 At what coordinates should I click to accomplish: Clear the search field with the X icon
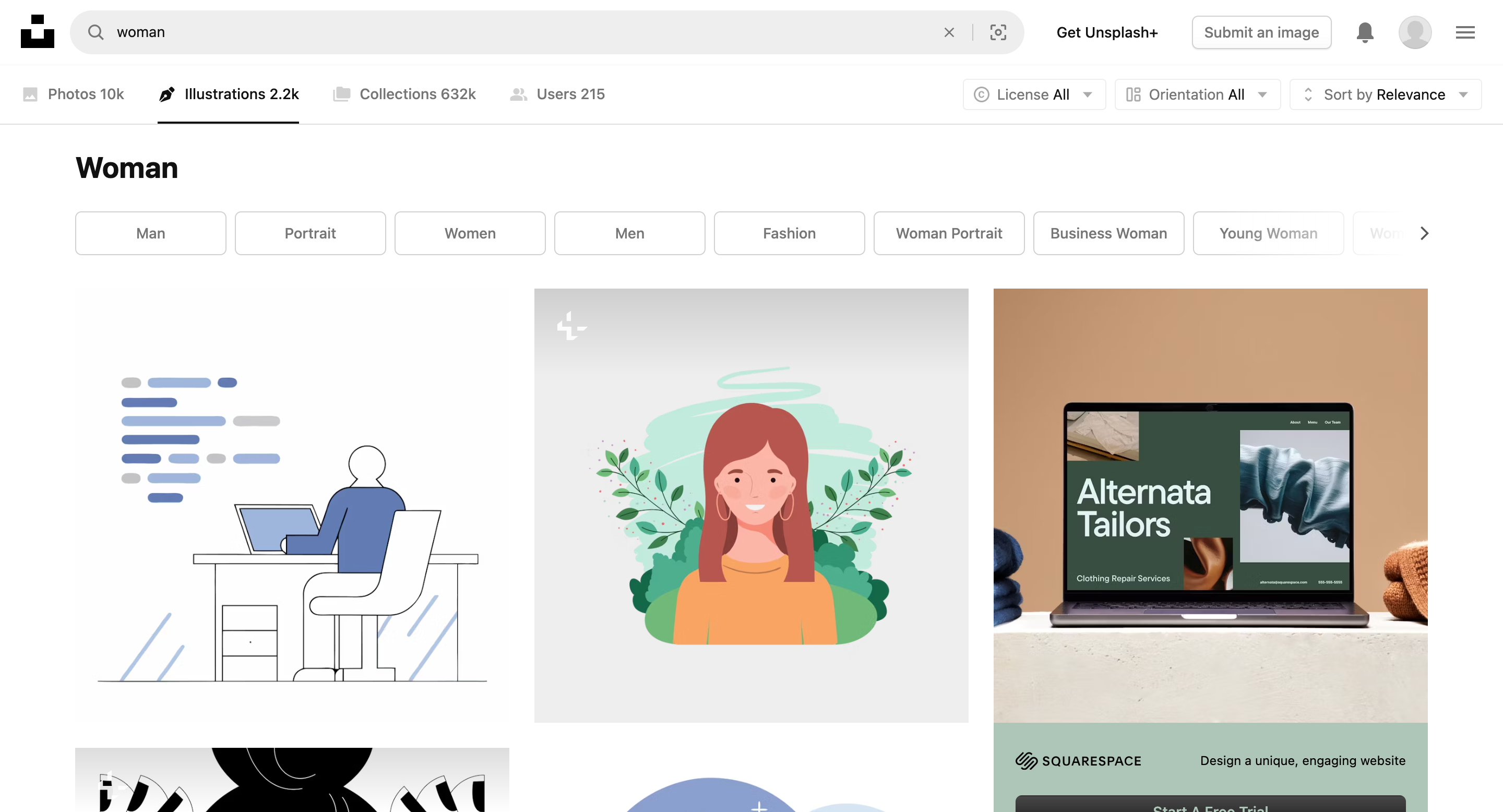coord(949,32)
